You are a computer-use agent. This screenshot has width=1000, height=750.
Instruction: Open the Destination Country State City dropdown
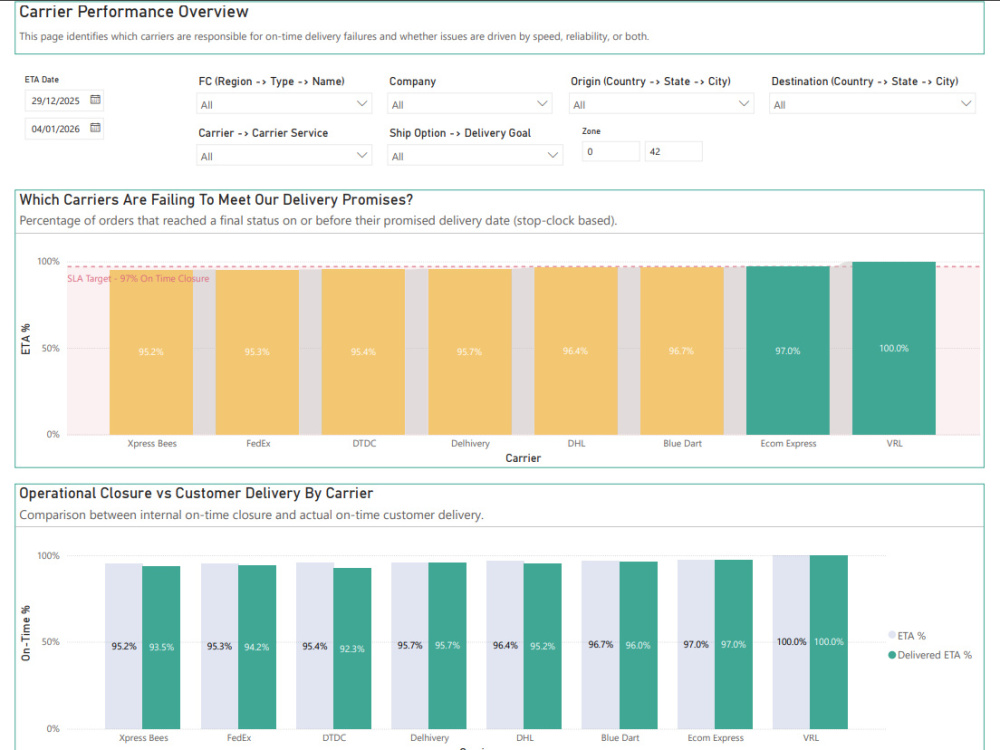tap(872, 104)
